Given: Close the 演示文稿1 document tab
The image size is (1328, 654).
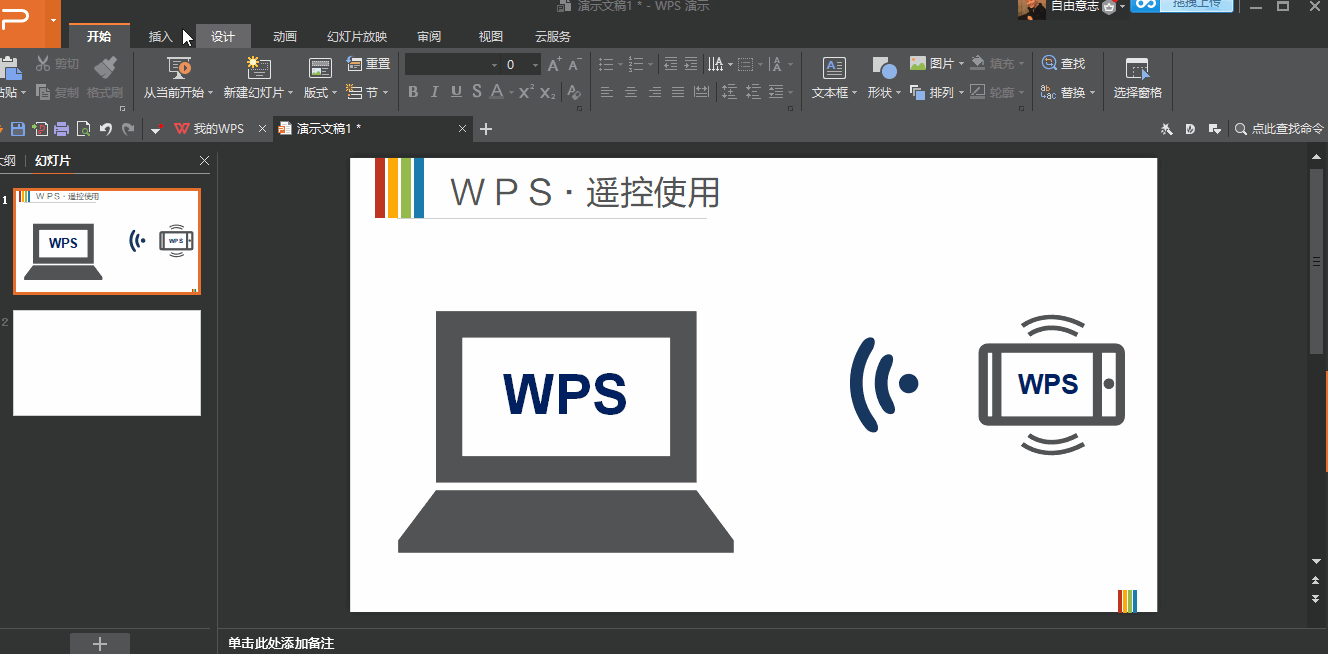Looking at the screenshot, I should point(463,129).
